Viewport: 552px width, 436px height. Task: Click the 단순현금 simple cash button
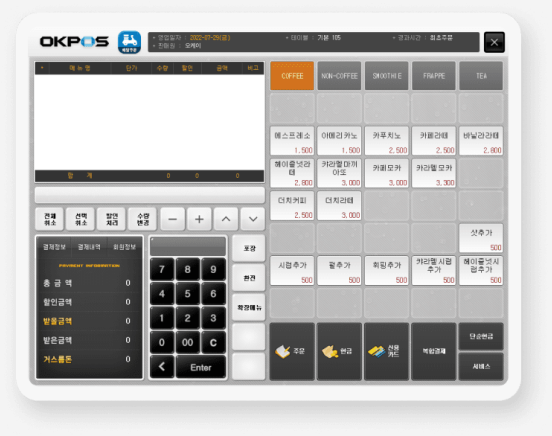[x=481, y=336]
